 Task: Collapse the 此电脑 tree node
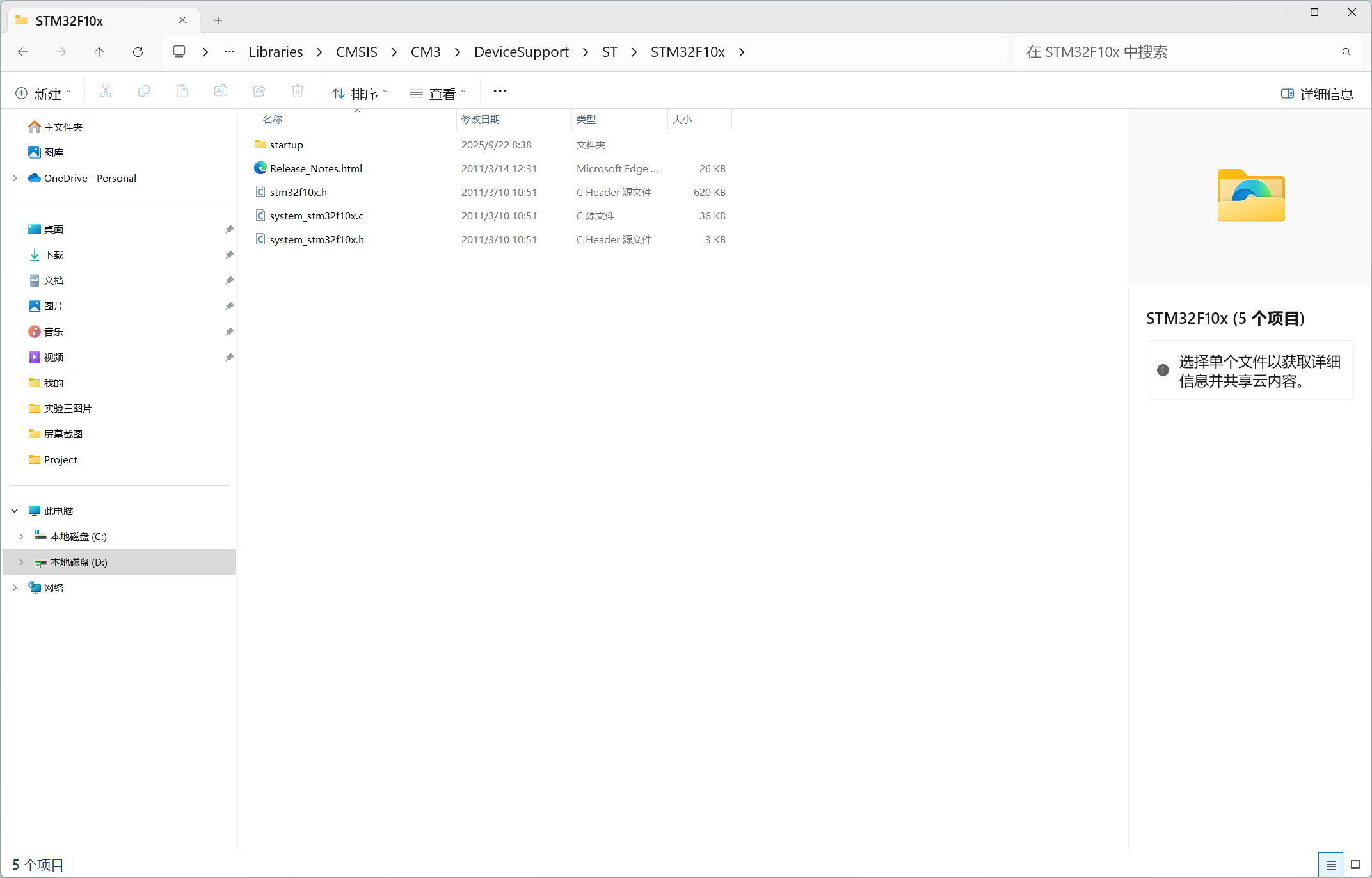[15, 511]
